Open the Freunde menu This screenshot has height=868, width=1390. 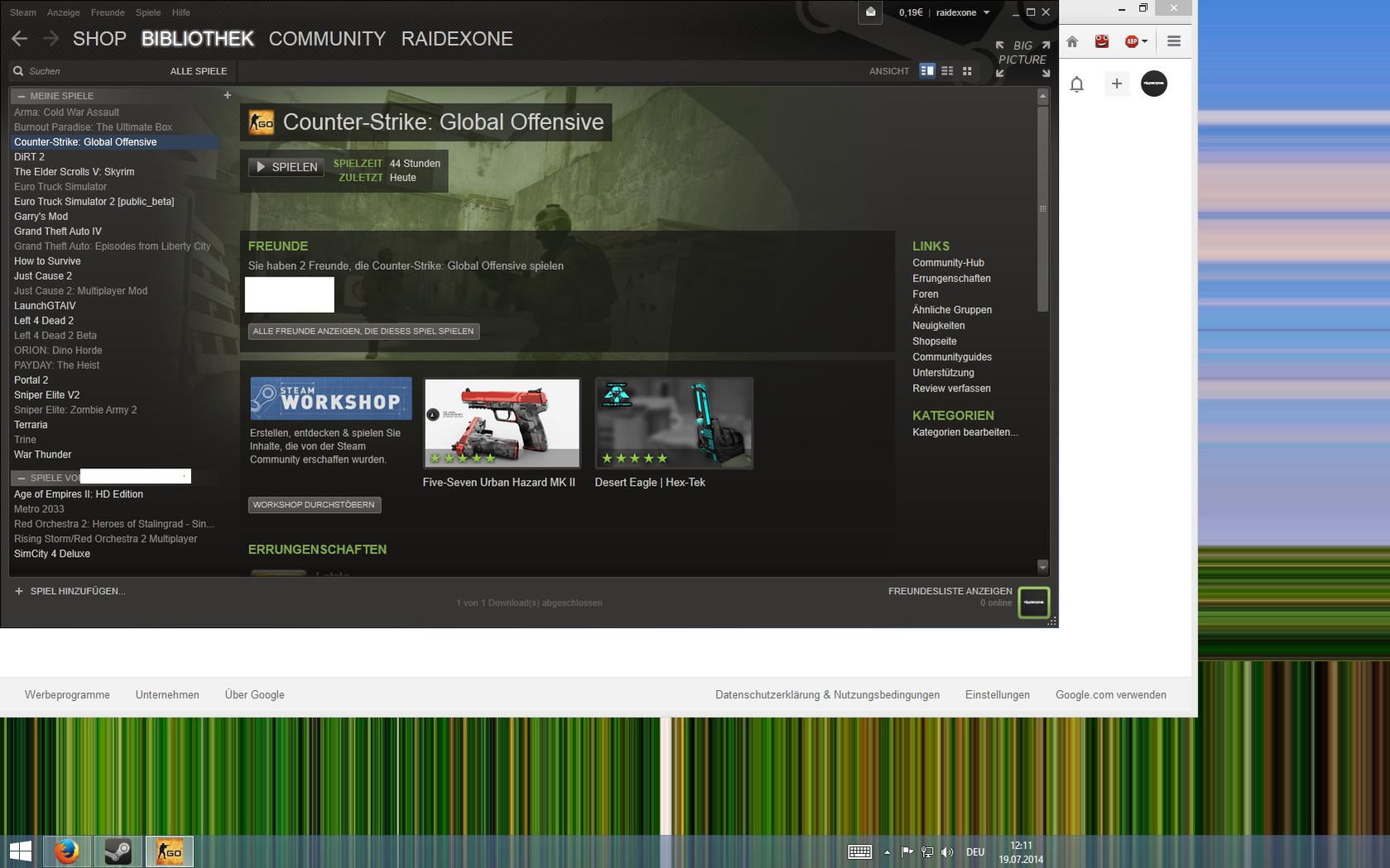pos(108,12)
